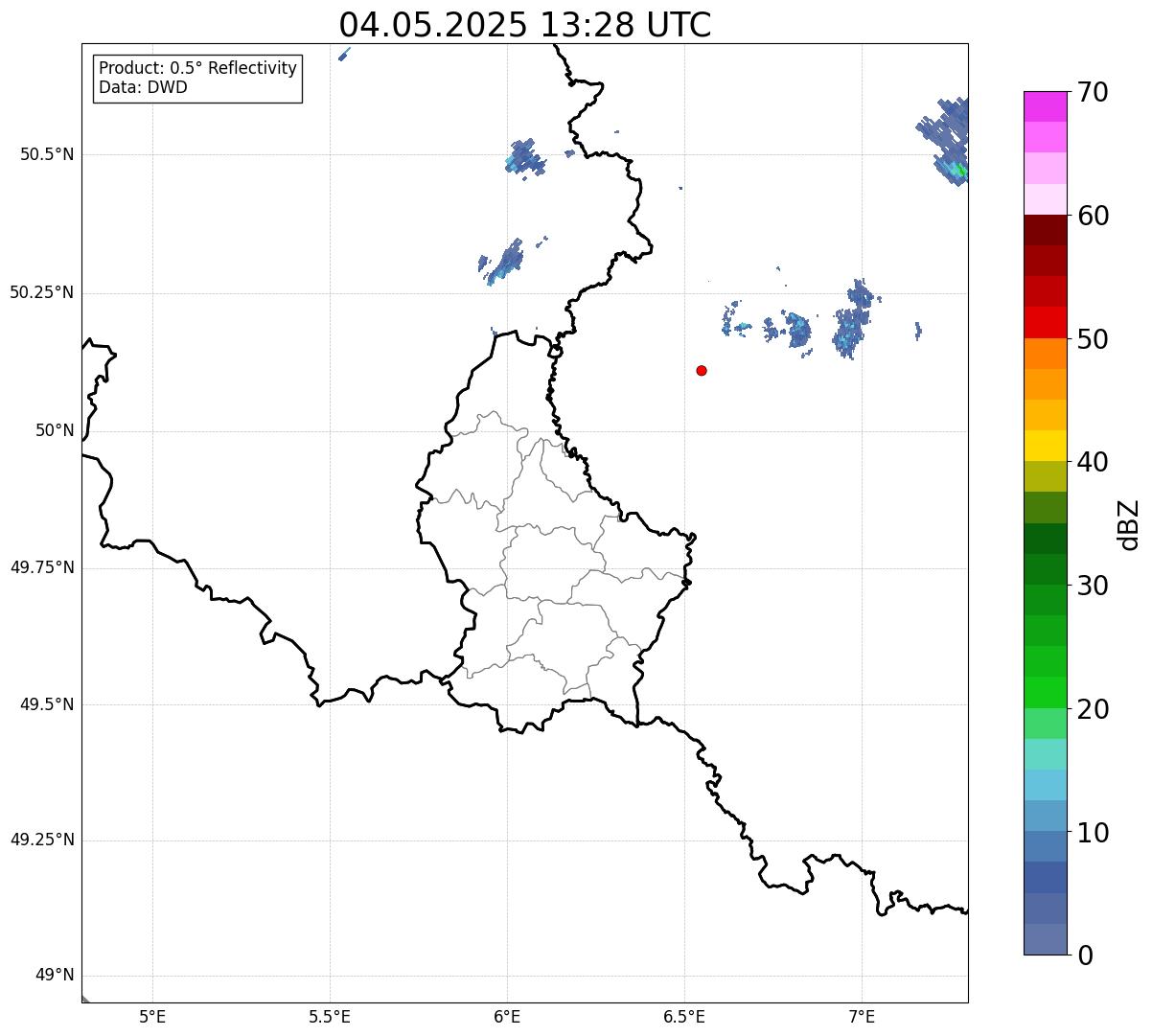Click the turquoise colorbar segment below 20
Viewport: 1152px width, 1036px height.
(x=1045, y=754)
